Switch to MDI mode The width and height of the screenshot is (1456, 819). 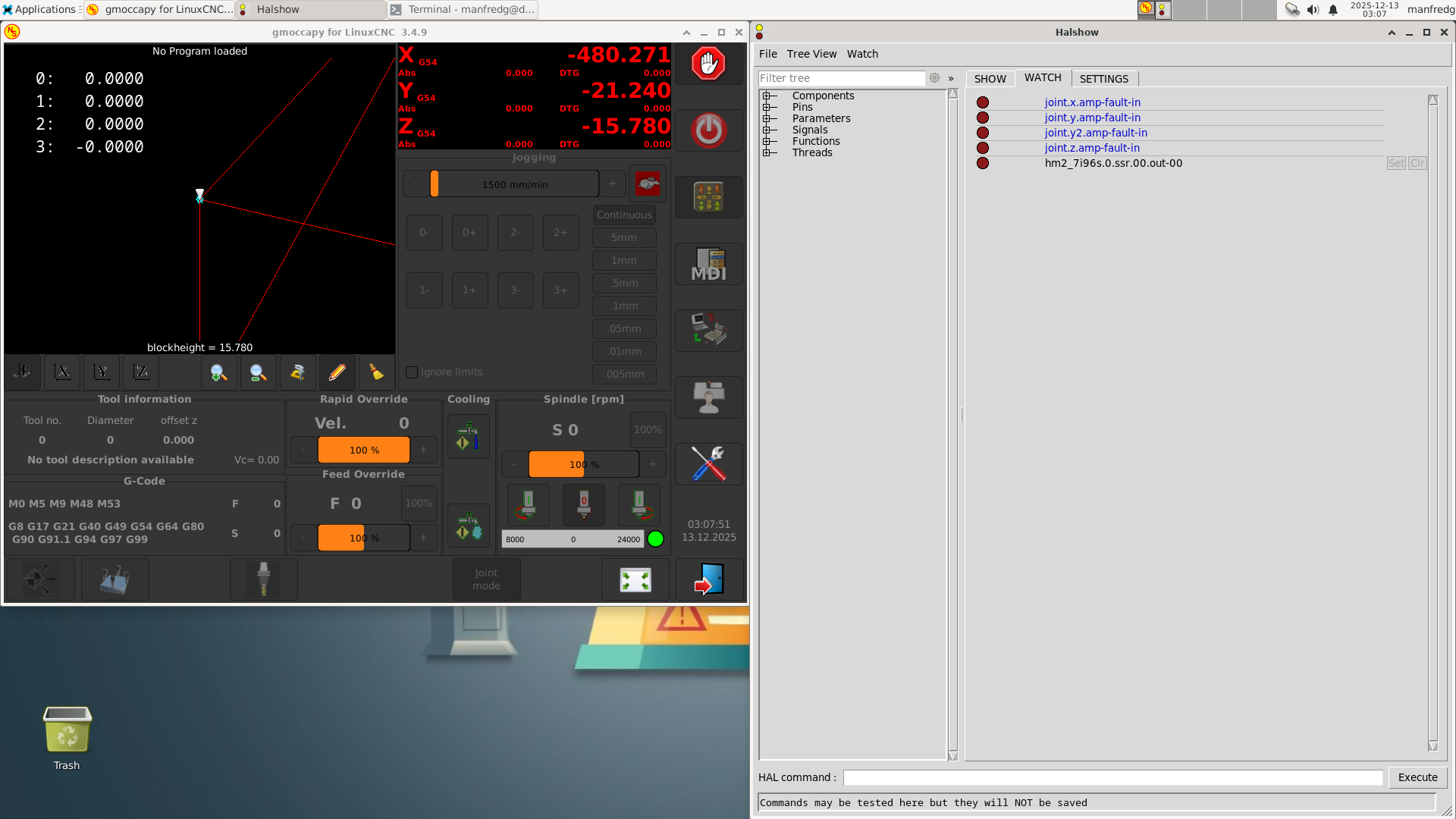(x=708, y=265)
